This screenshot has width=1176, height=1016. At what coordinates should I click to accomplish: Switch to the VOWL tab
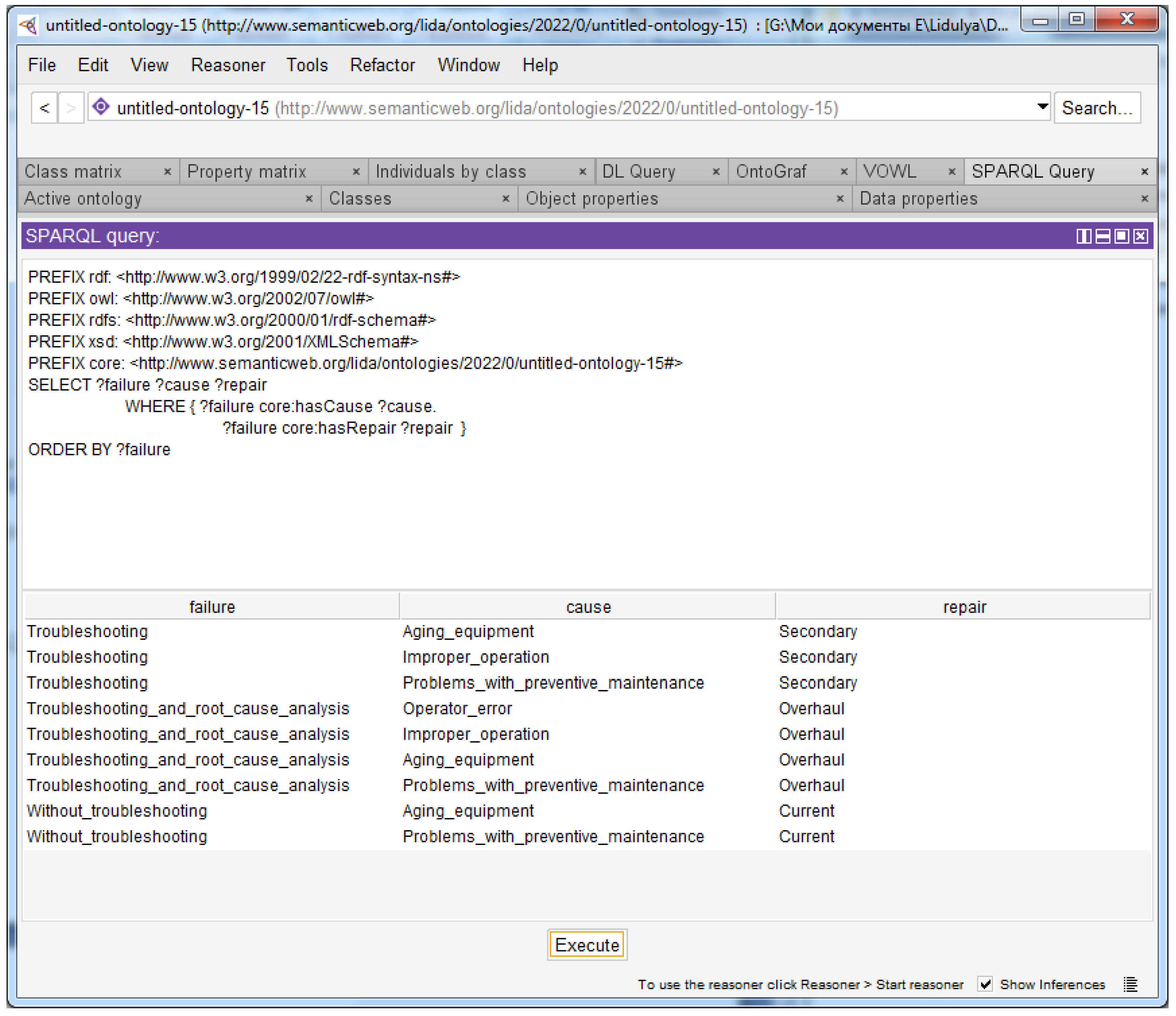(x=889, y=171)
